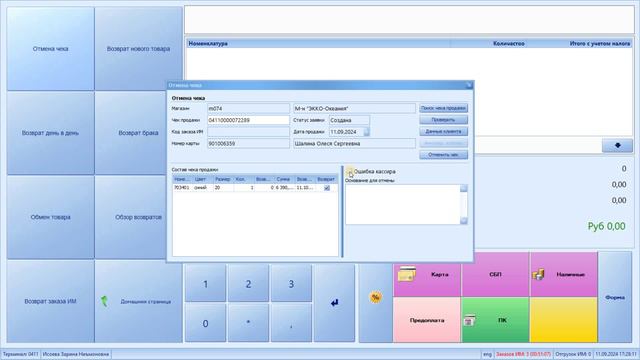Screen dimensions: 640x360
Task: Click the green Домашняя страница home icon
Action: pyautogui.click(x=104, y=301)
